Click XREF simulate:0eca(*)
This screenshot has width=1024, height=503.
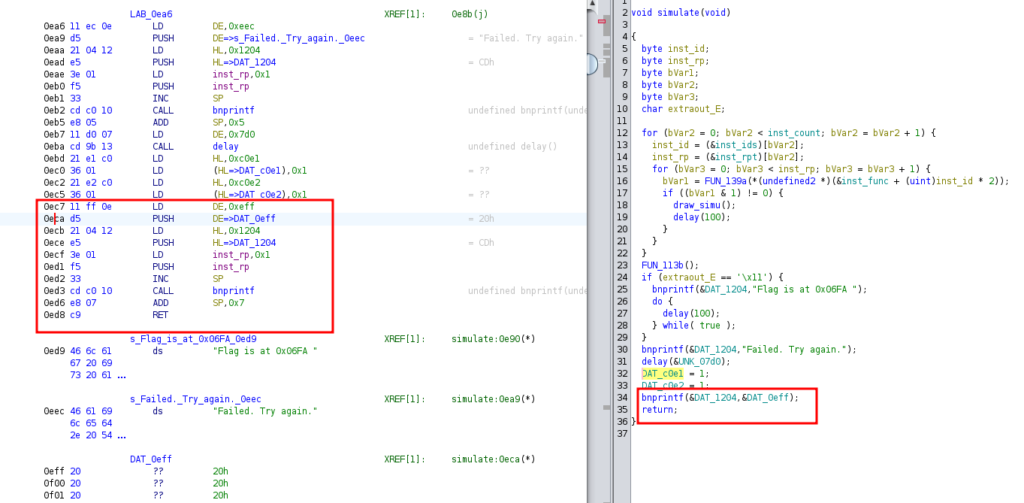493,459
